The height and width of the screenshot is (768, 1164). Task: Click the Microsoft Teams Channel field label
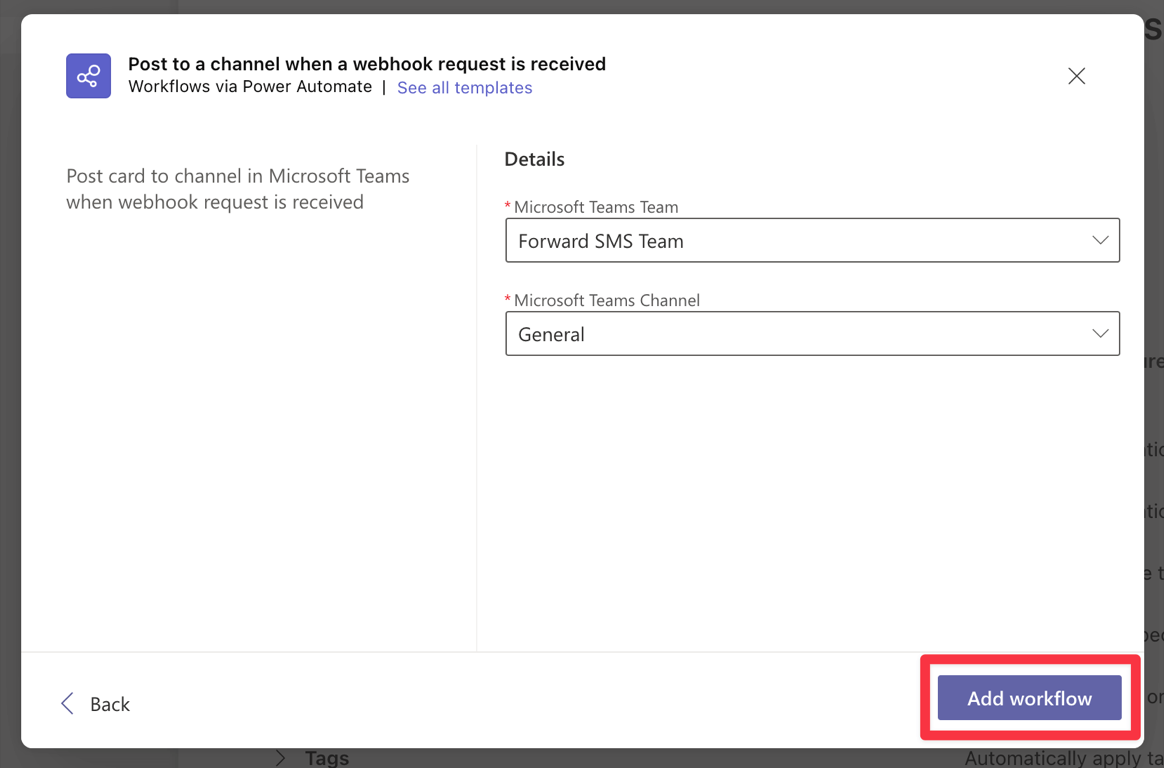[606, 300]
